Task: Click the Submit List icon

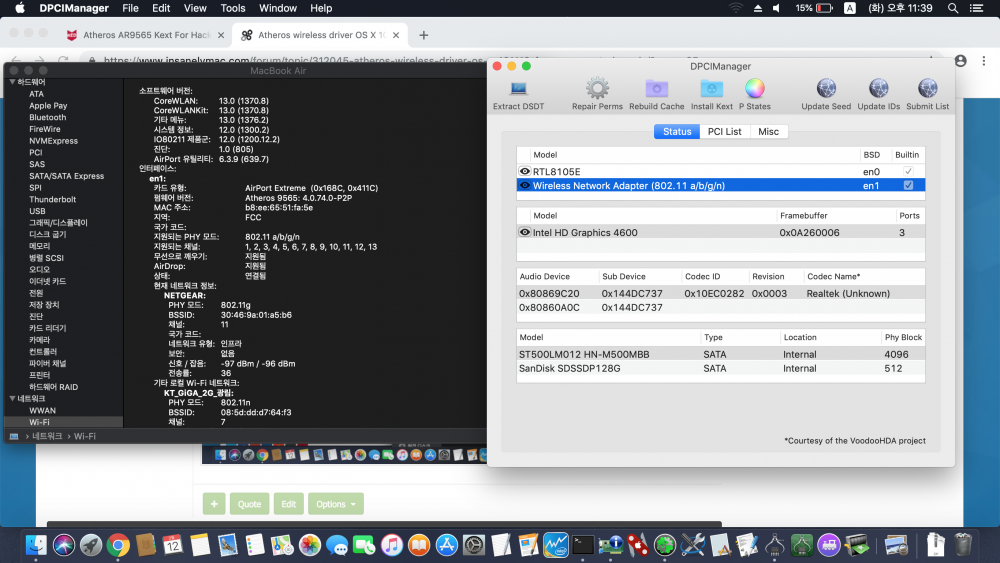Action: pos(927,89)
